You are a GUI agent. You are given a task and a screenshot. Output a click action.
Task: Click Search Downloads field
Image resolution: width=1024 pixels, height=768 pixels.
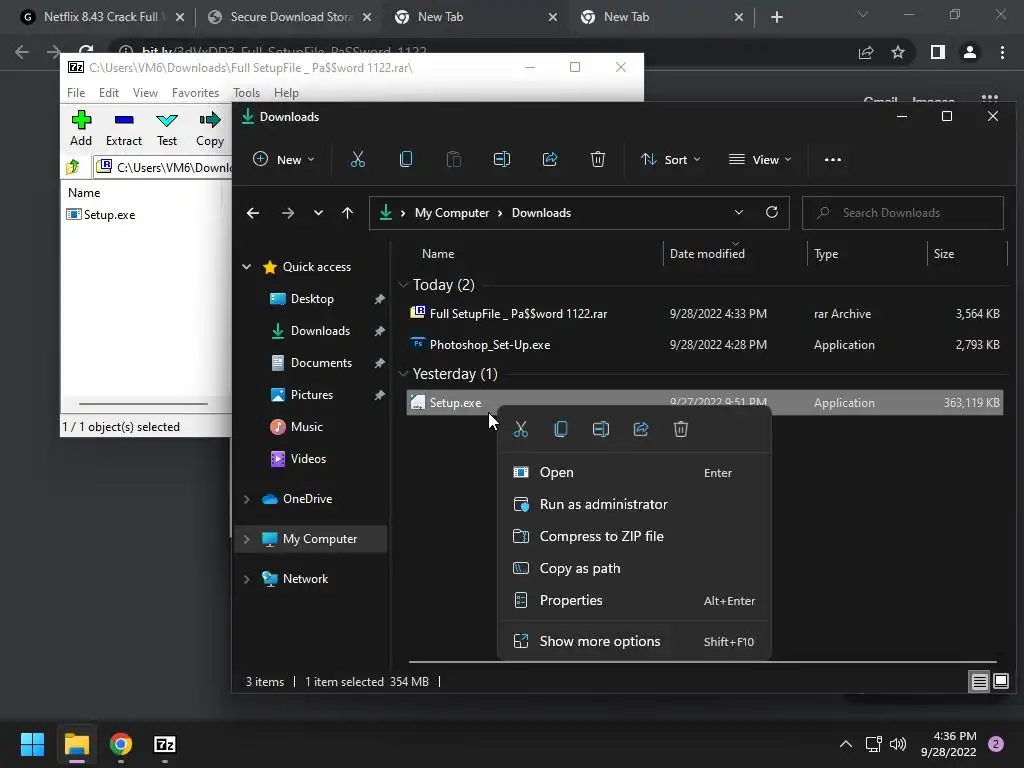click(903, 213)
